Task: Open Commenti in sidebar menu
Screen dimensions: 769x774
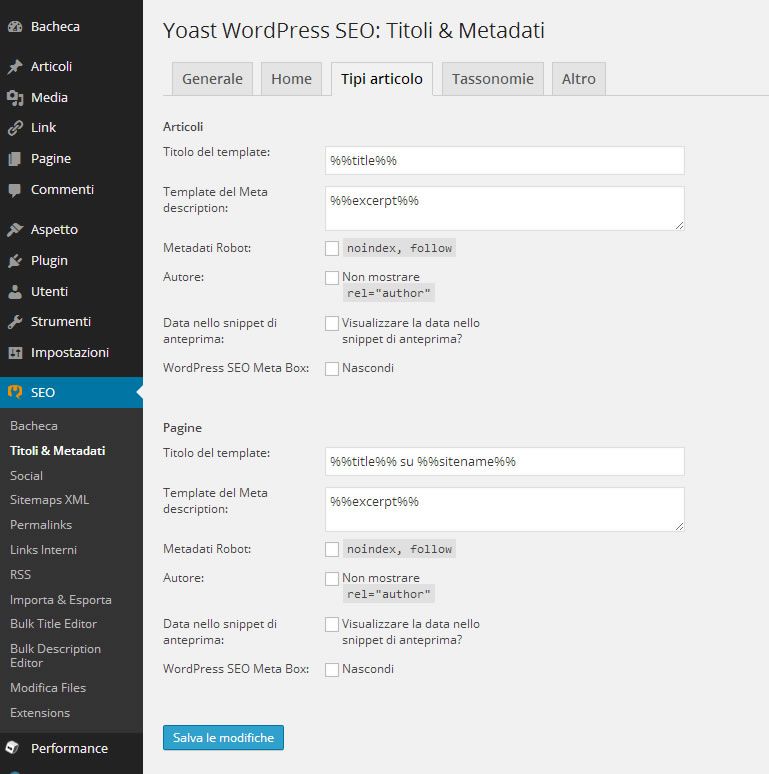Action: tap(62, 190)
